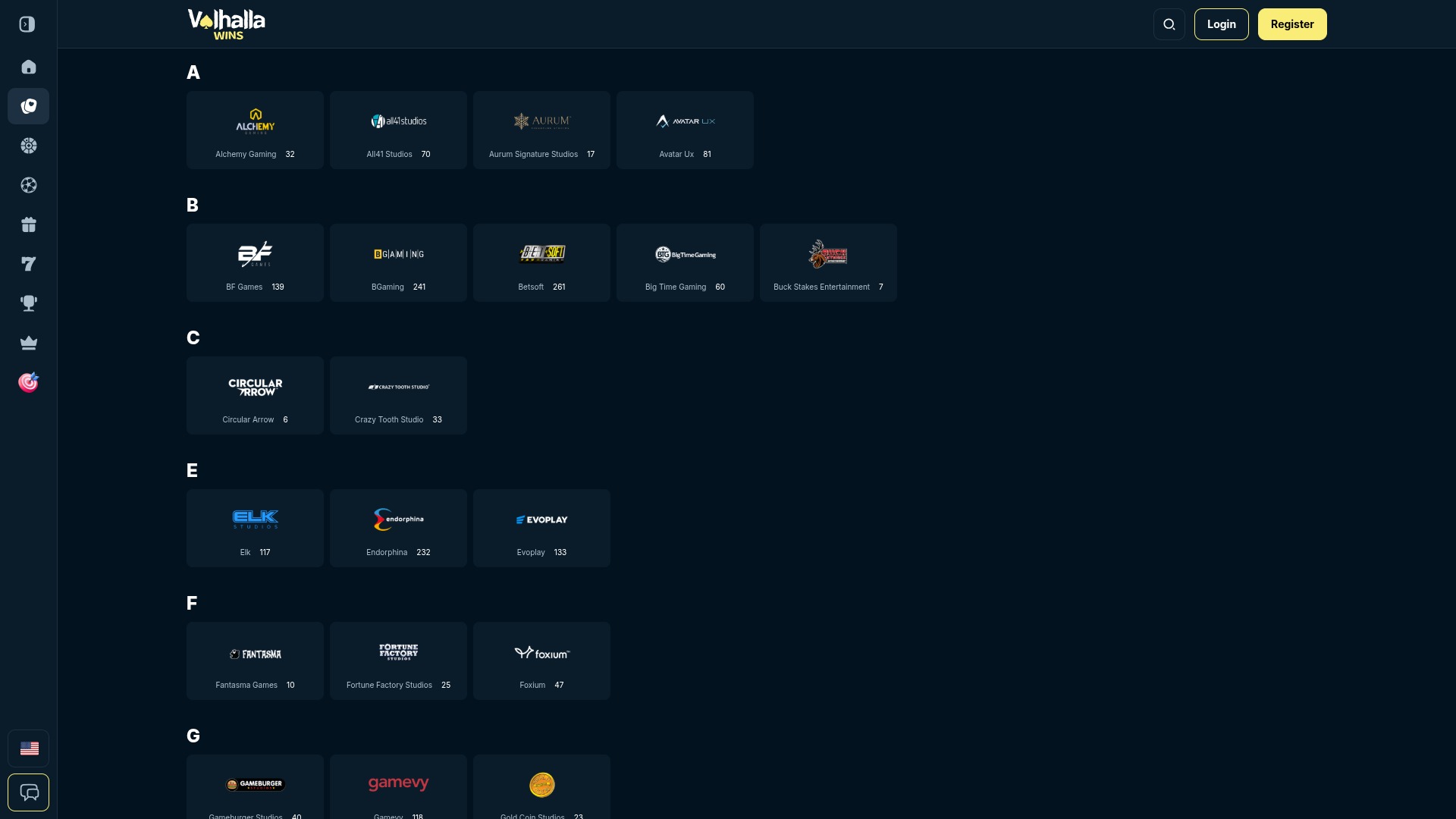Screen dimensions: 1456x819
Task: Open Gold Coin Studios provider card
Action: [x=541, y=786]
